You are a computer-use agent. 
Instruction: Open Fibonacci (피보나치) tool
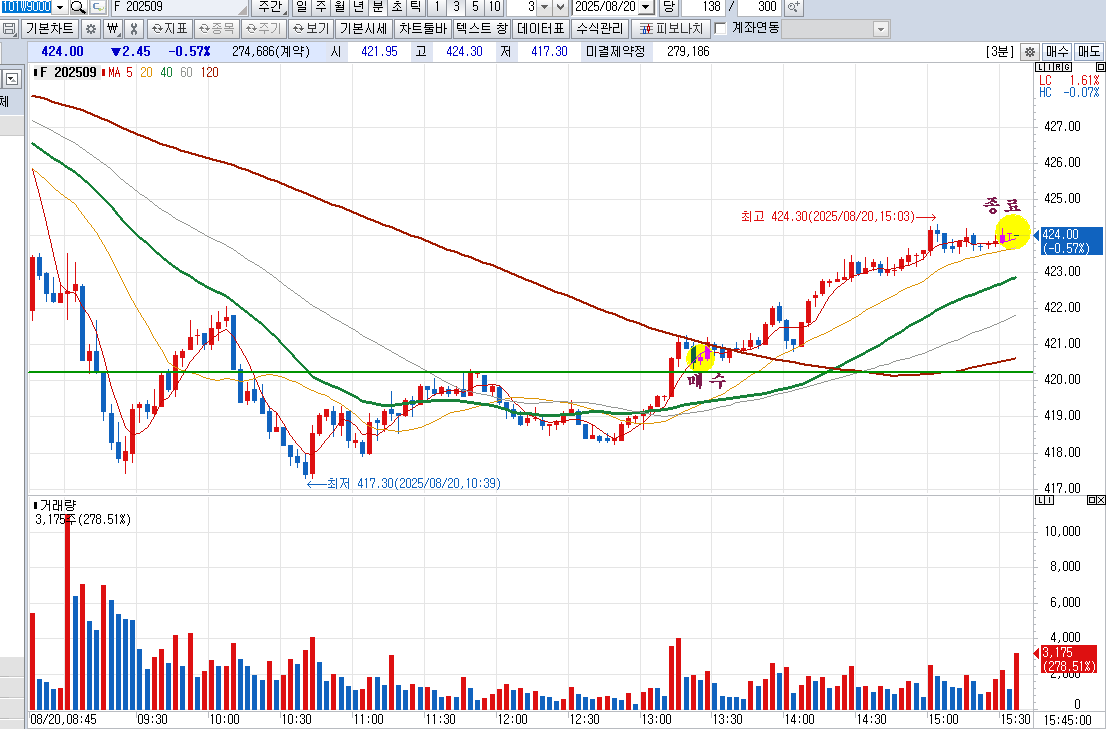pos(671,29)
